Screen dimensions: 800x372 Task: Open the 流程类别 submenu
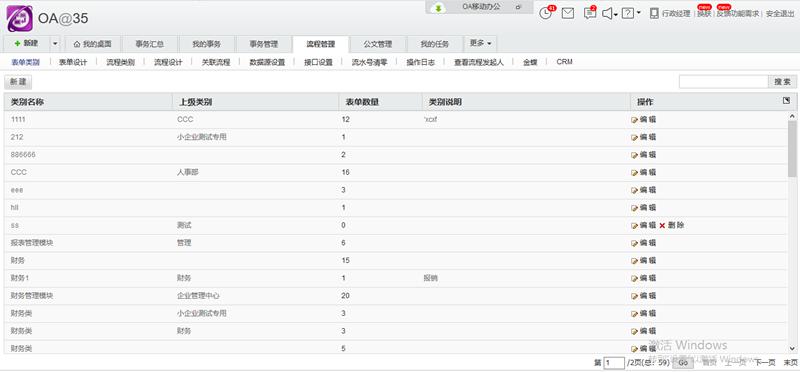[x=120, y=62]
